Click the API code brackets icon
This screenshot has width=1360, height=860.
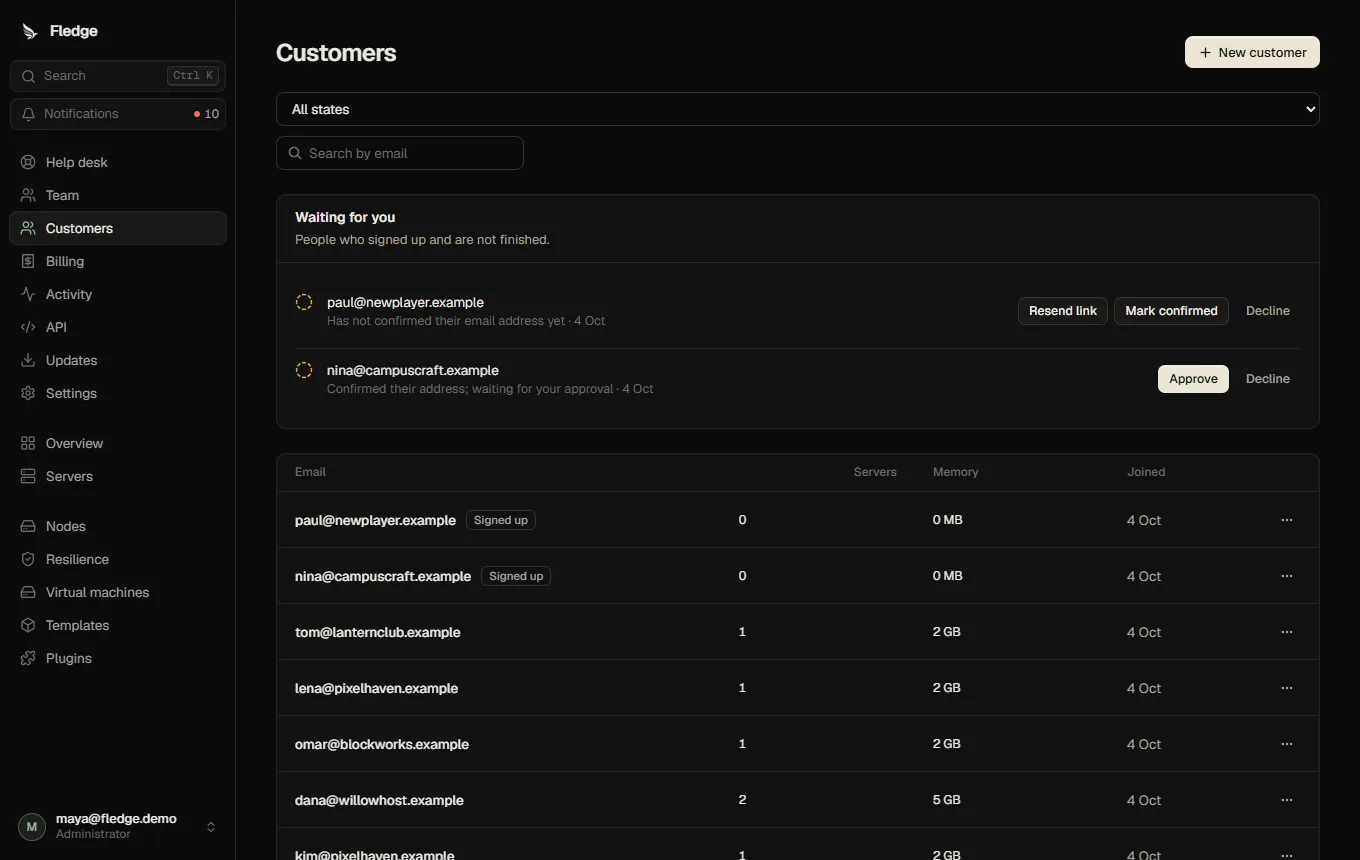point(28,327)
